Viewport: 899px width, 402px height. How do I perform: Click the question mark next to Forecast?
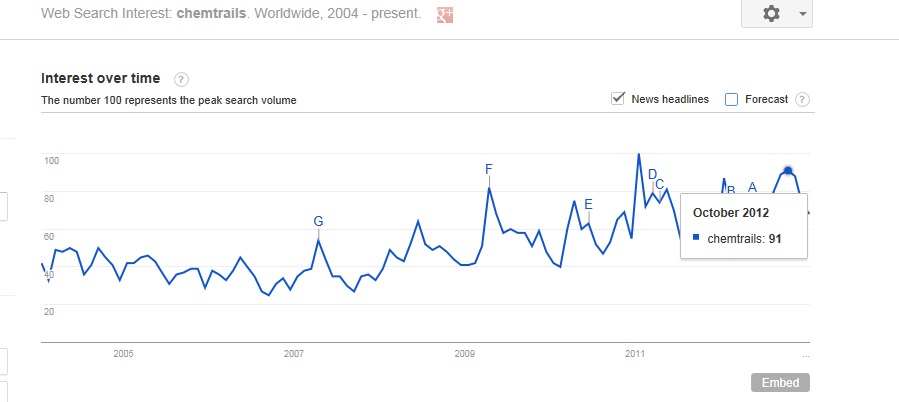click(x=802, y=99)
